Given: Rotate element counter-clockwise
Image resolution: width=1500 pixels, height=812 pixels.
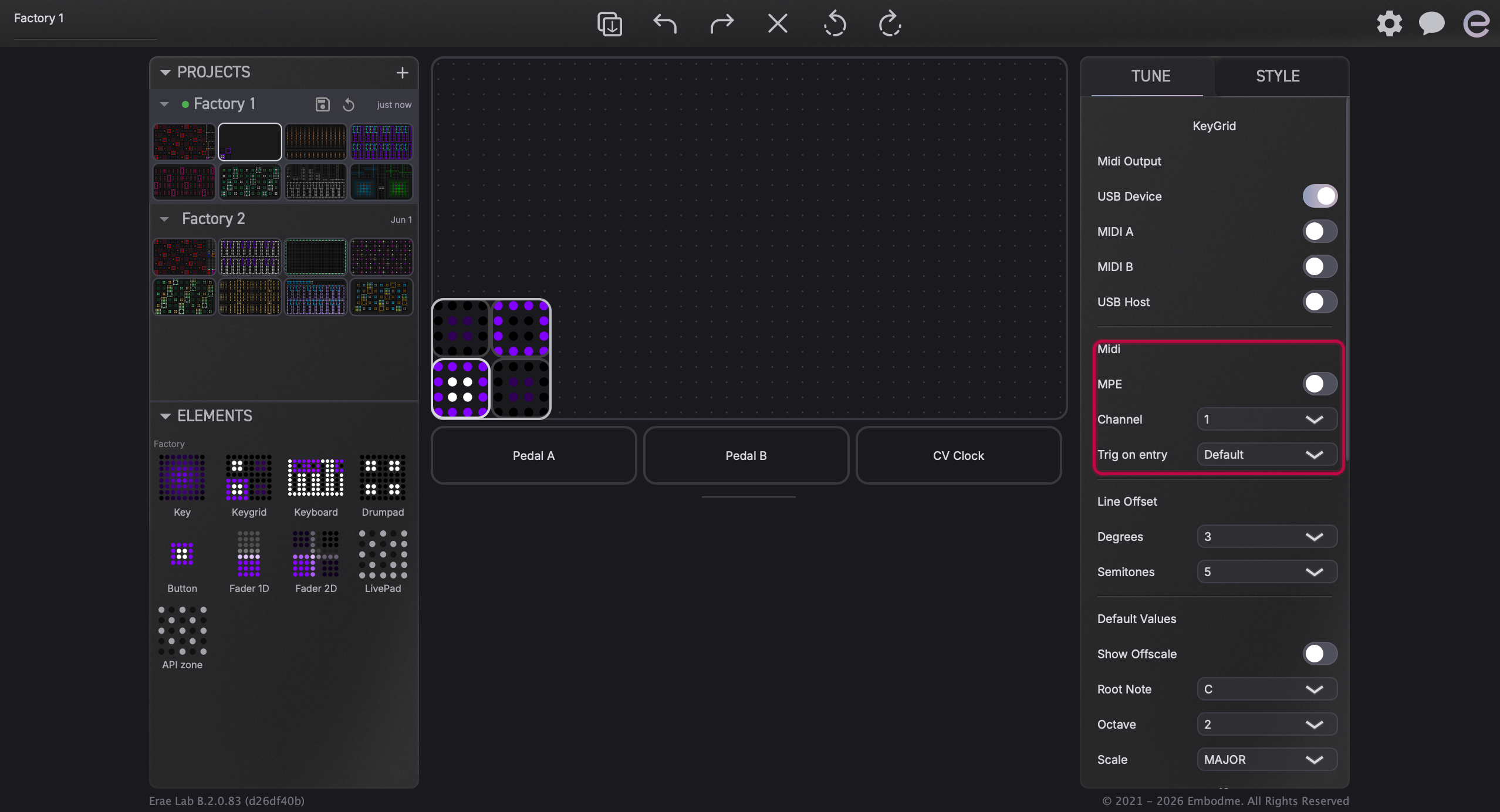Looking at the screenshot, I should pyautogui.click(x=834, y=24).
